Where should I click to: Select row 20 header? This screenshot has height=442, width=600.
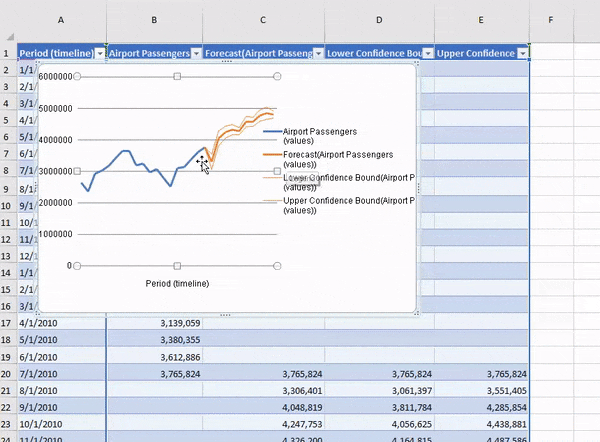(6, 374)
